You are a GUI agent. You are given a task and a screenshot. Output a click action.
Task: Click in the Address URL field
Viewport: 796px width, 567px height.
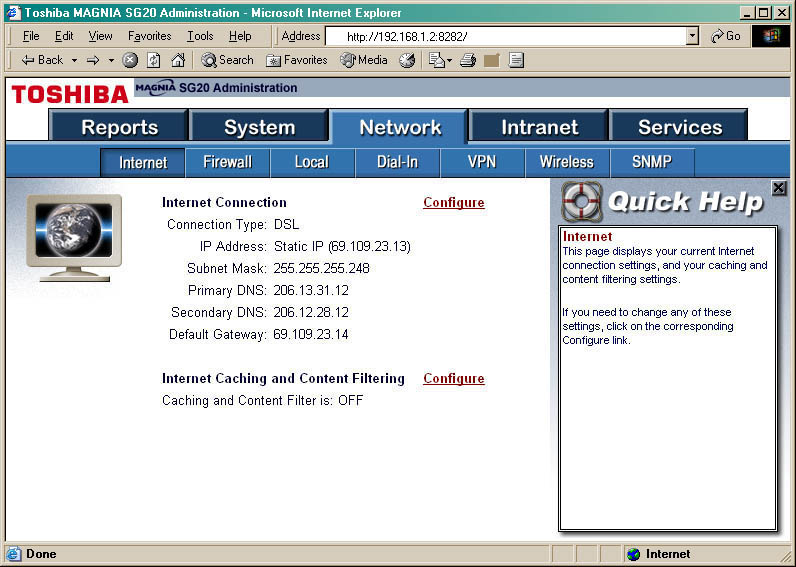[505, 36]
